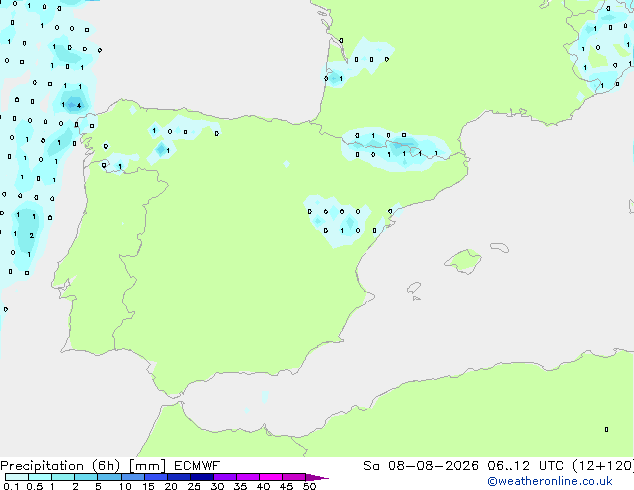Select the lightest swatch between 0.1 and 0.5

point(17,477)
